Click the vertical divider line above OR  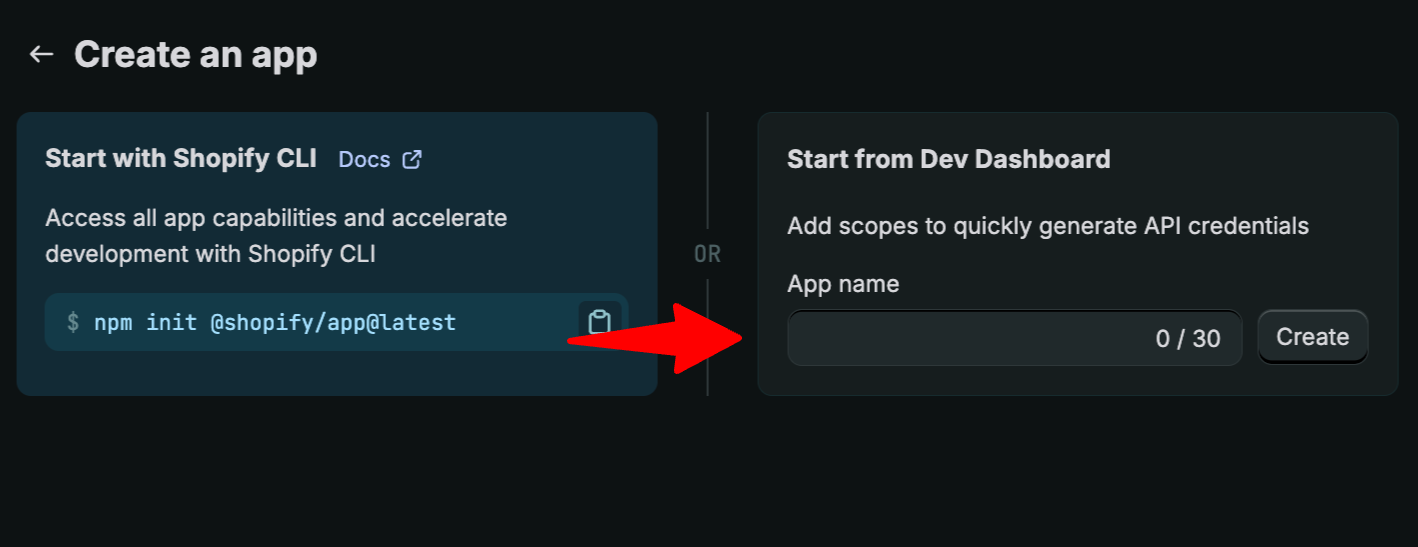pos(707,170)
